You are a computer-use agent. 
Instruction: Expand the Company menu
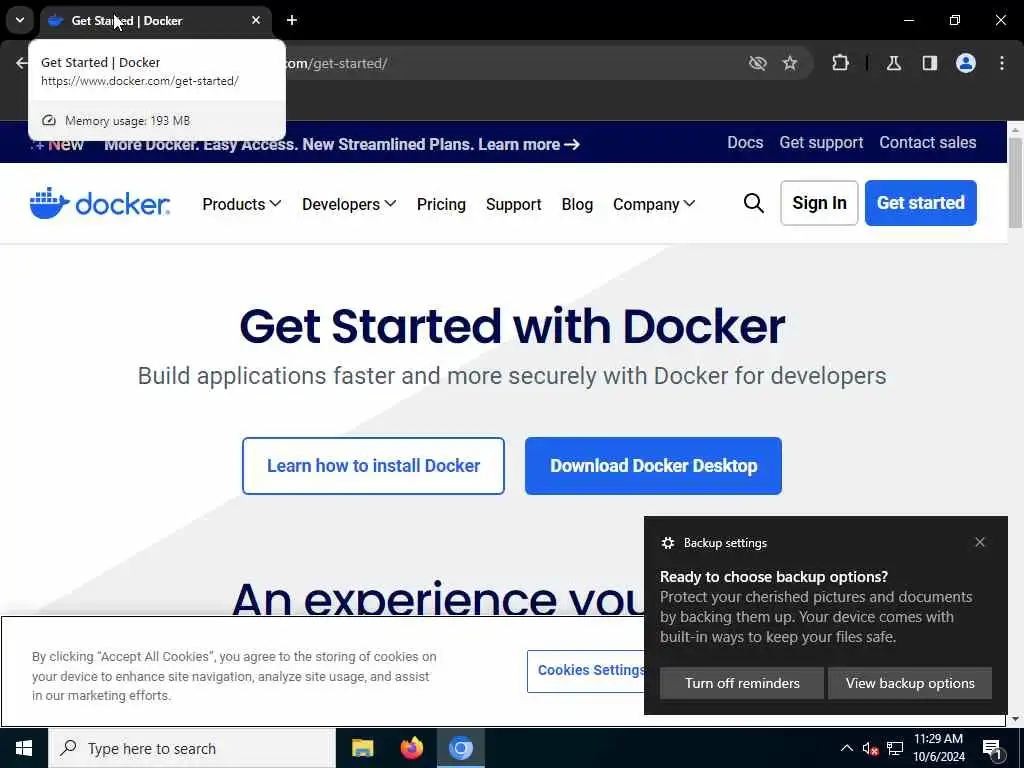654,204
